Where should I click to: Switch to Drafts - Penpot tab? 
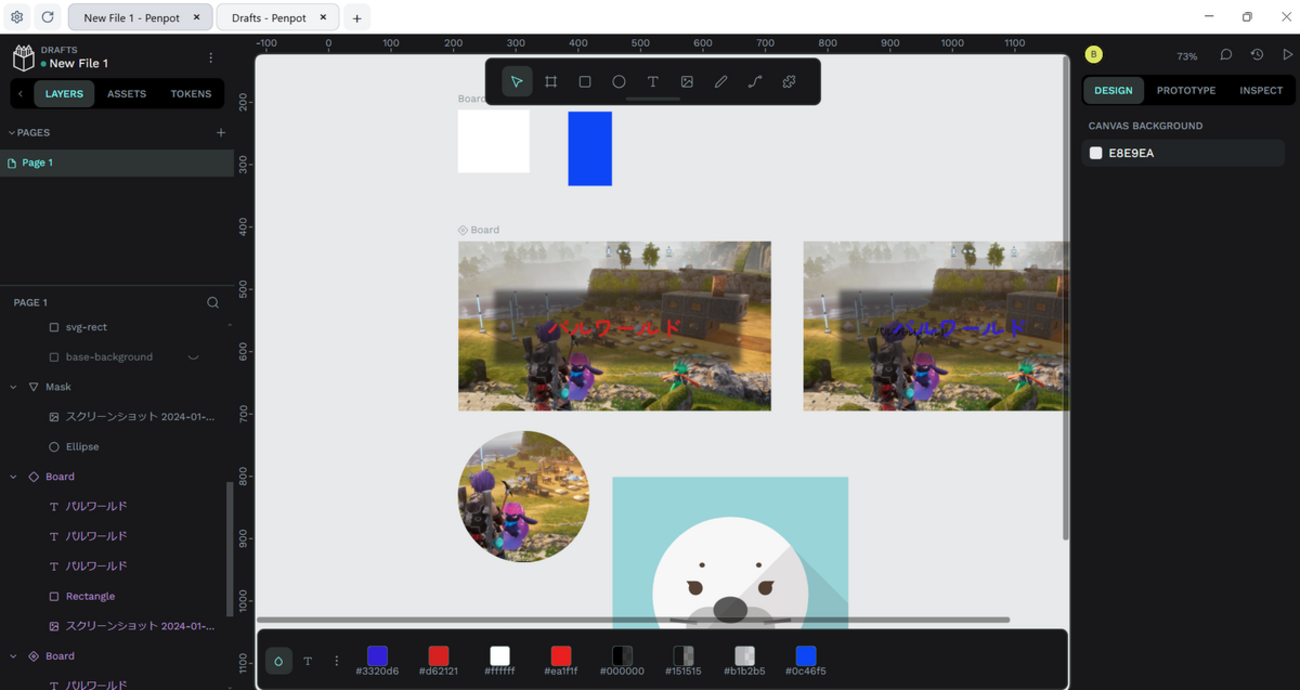click(x=269, y=18)
